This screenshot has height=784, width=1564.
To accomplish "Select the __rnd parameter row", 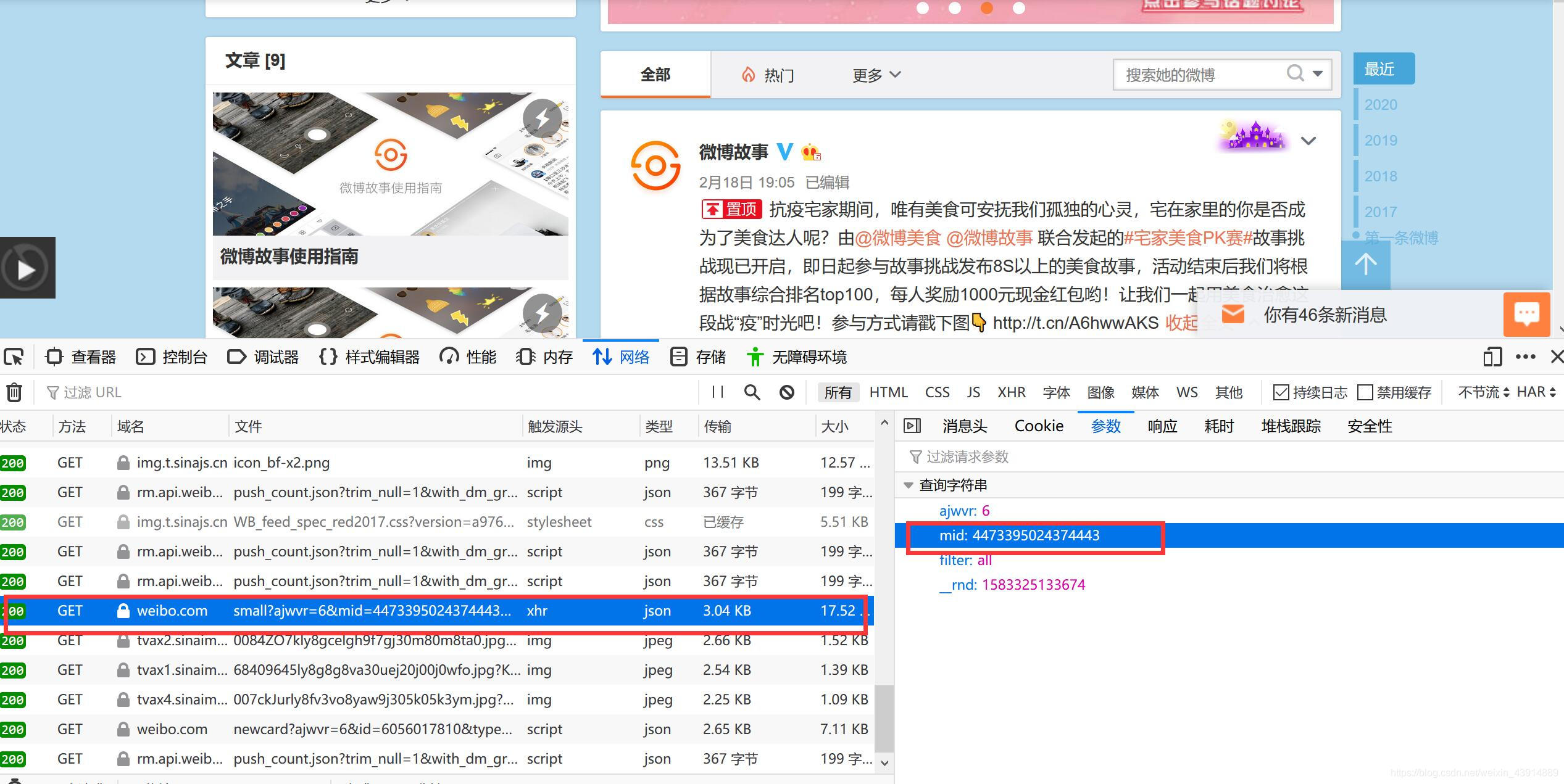I will pos(1228,585).
